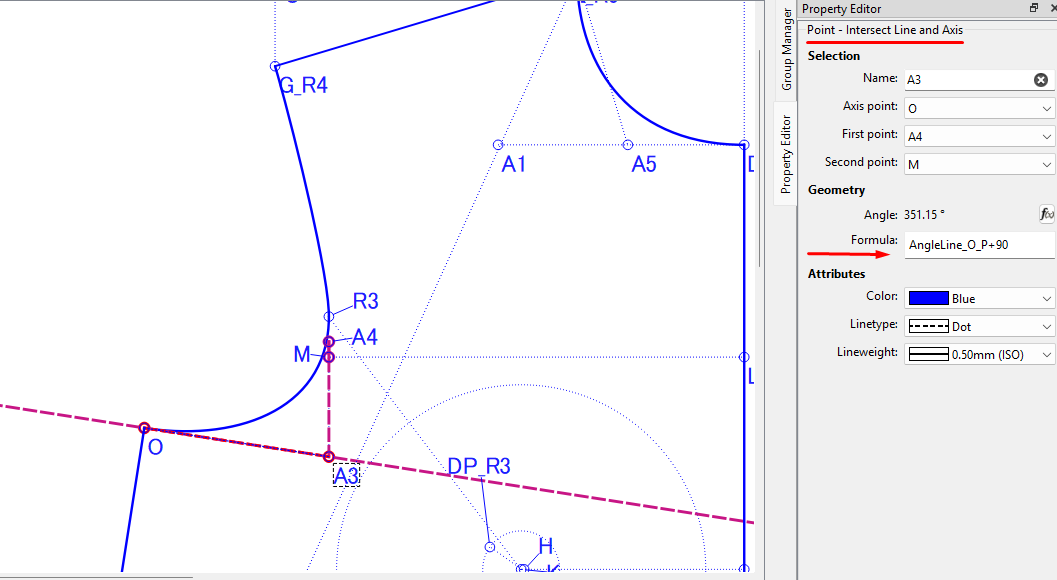Select point O on the drawing canvas
The height and width of the screenshot is (580, 1057).
(144, 428)
